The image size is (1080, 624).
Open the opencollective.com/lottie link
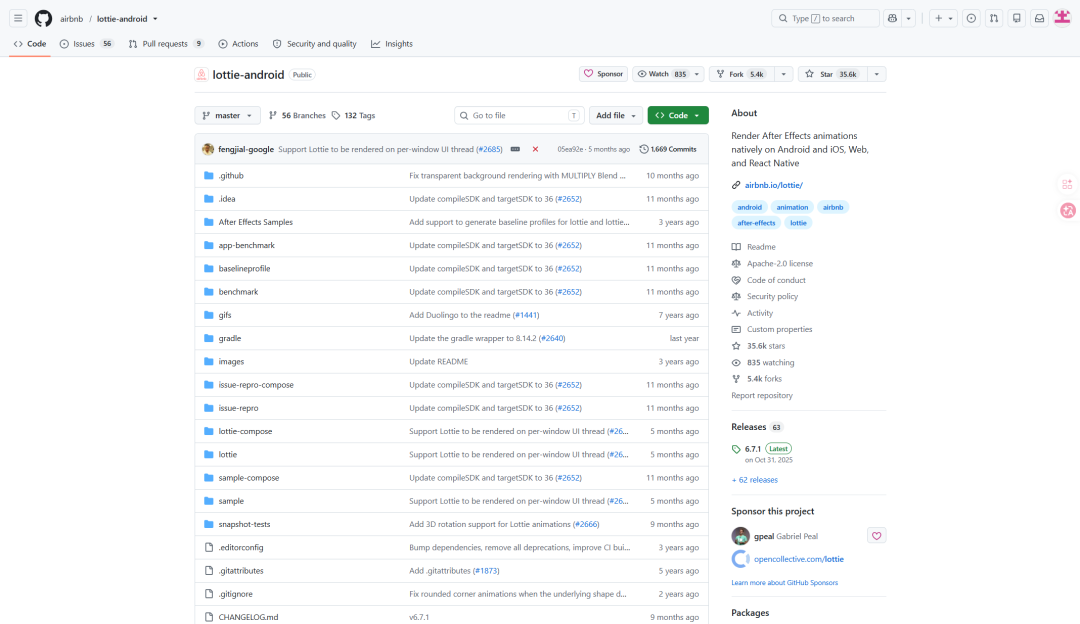pos(799,559)
